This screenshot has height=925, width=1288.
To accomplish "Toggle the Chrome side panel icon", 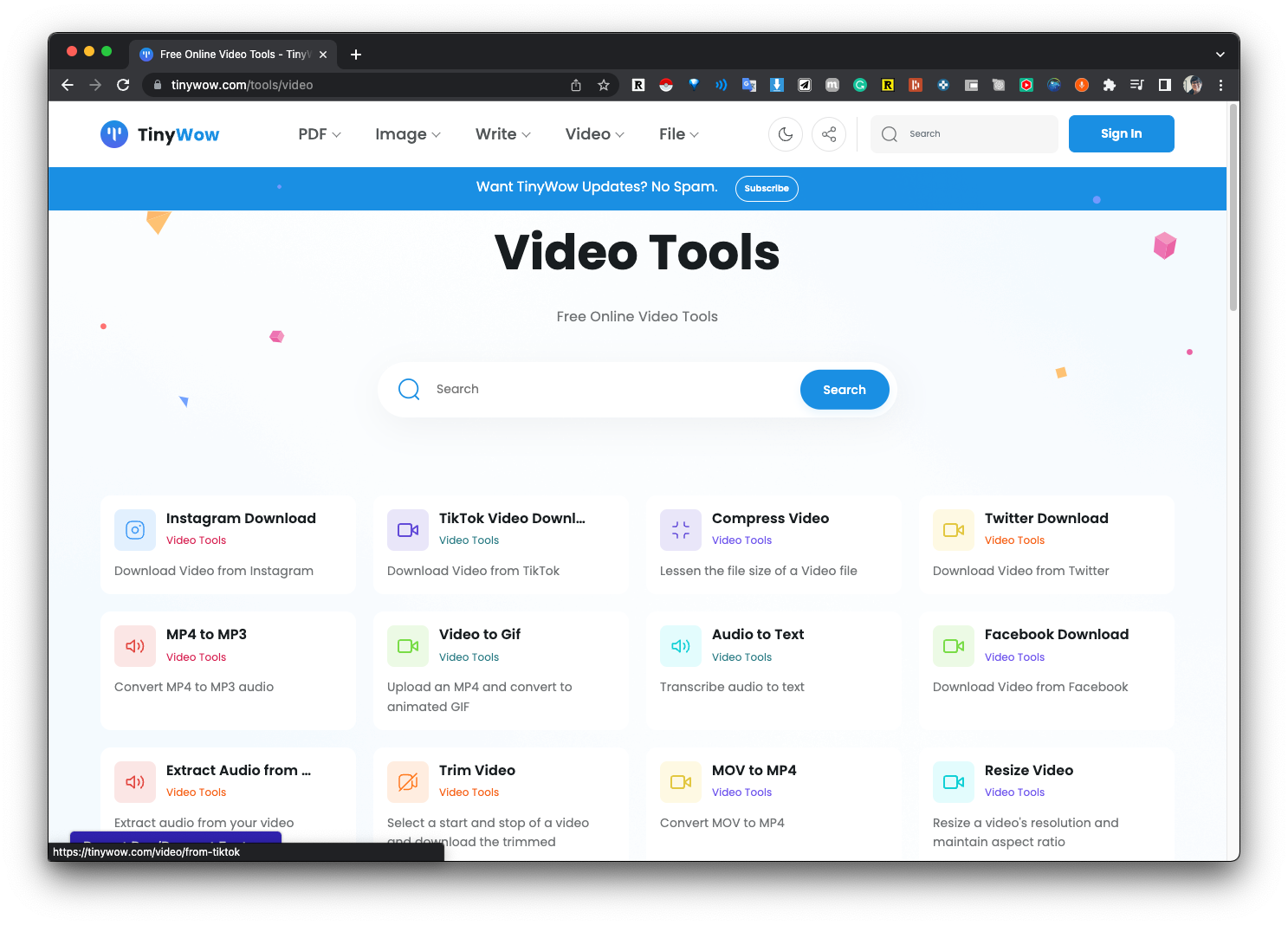I will [x=1165, y=85].
